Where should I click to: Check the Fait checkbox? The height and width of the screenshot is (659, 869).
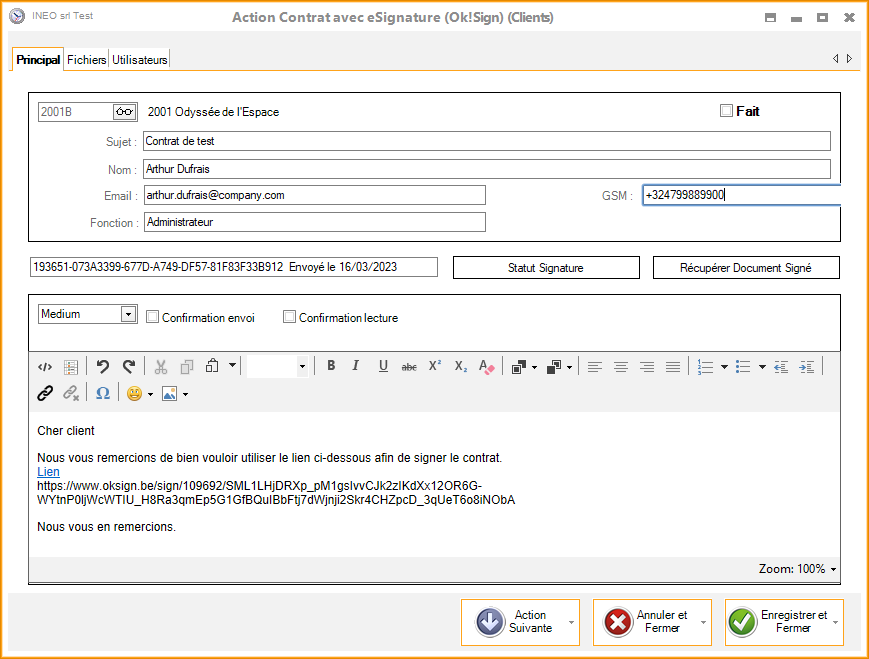click(x=727, y=111)
